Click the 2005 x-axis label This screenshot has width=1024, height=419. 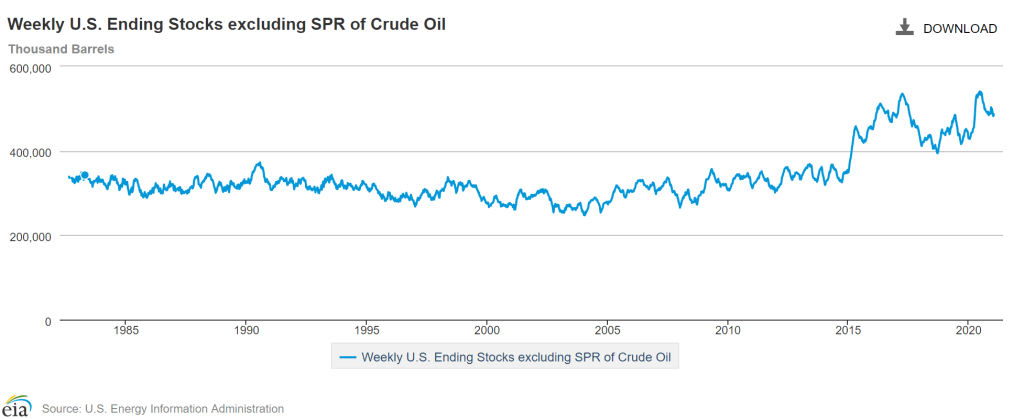click(608, 329)
